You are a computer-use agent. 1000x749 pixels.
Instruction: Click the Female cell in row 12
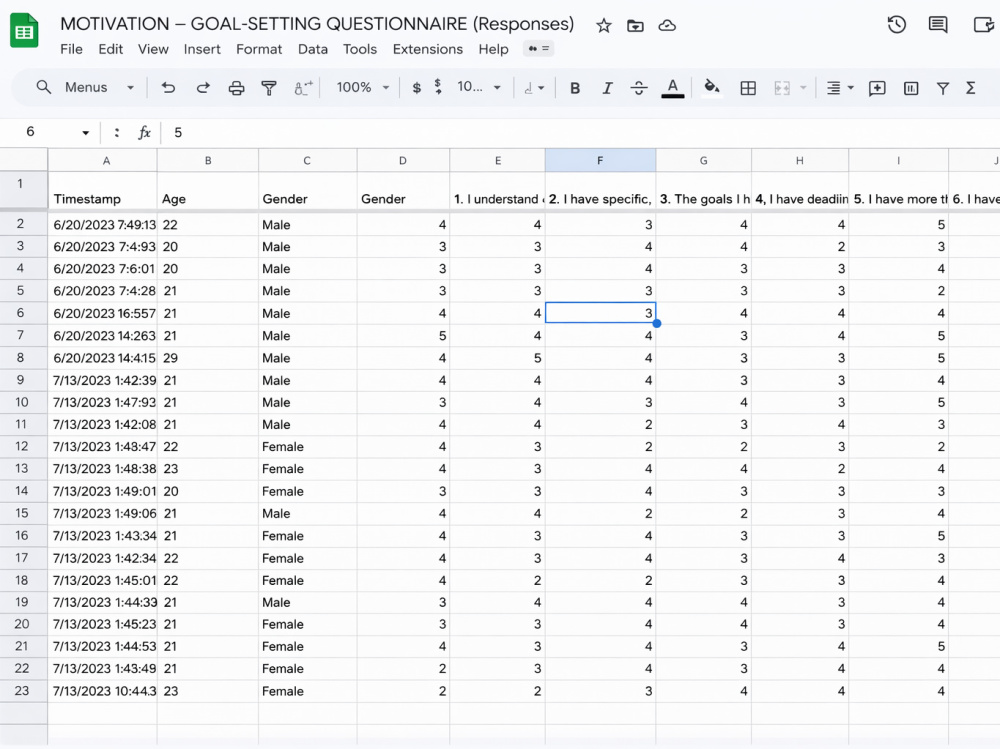(x=307, y=447)
